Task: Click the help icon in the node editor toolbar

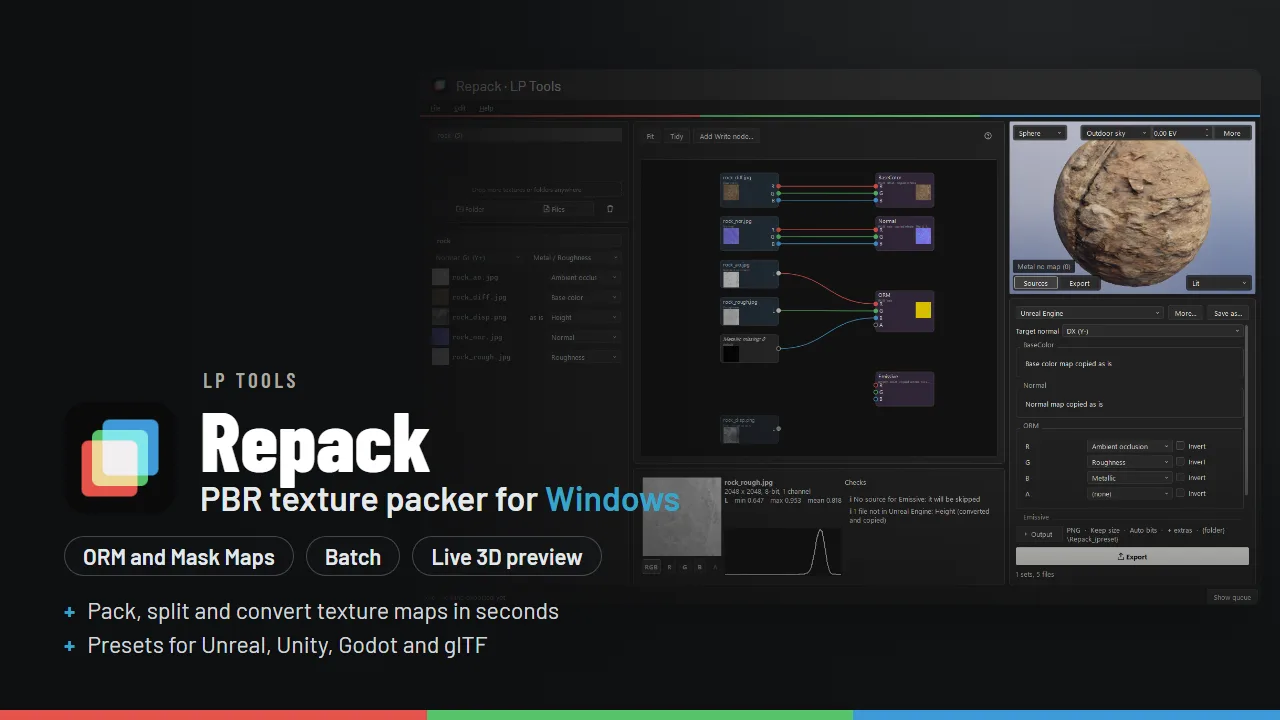Action: click(x=988, y=136)
